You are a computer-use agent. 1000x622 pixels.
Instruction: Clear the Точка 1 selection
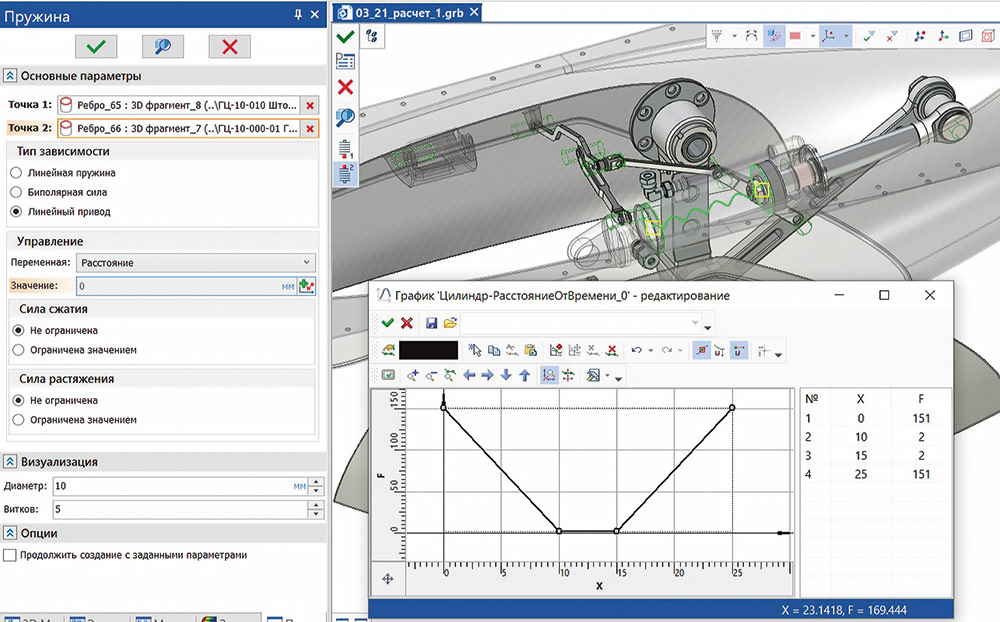[310, 105]
